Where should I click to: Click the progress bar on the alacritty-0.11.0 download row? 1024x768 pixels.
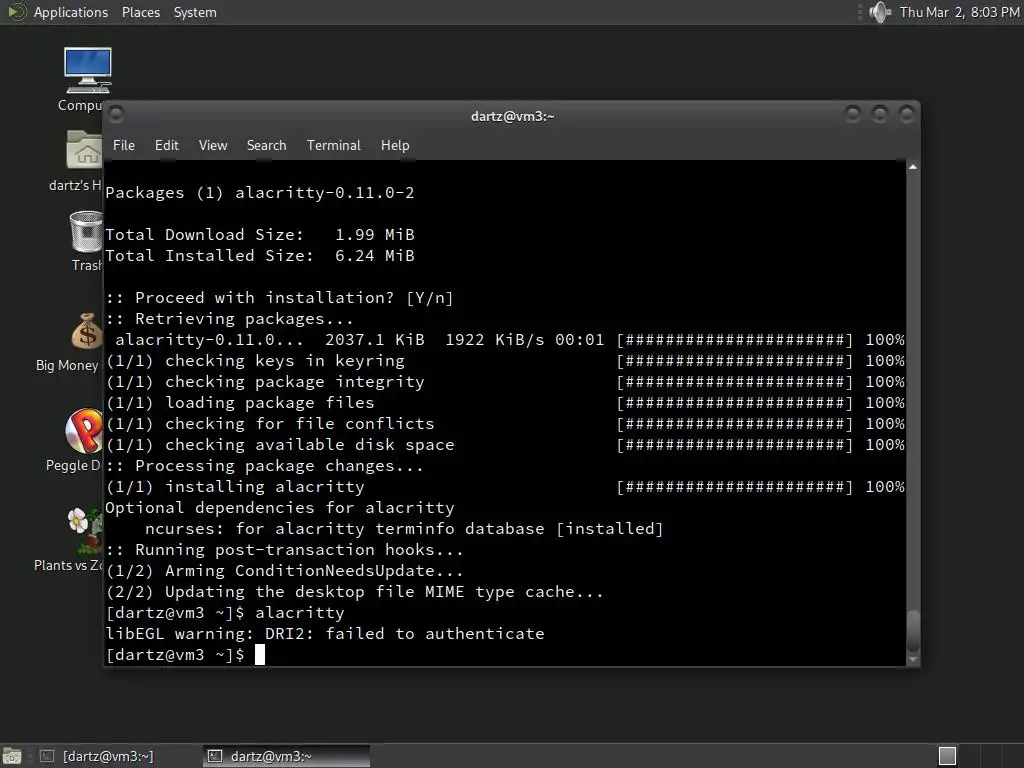coord(735,340)
